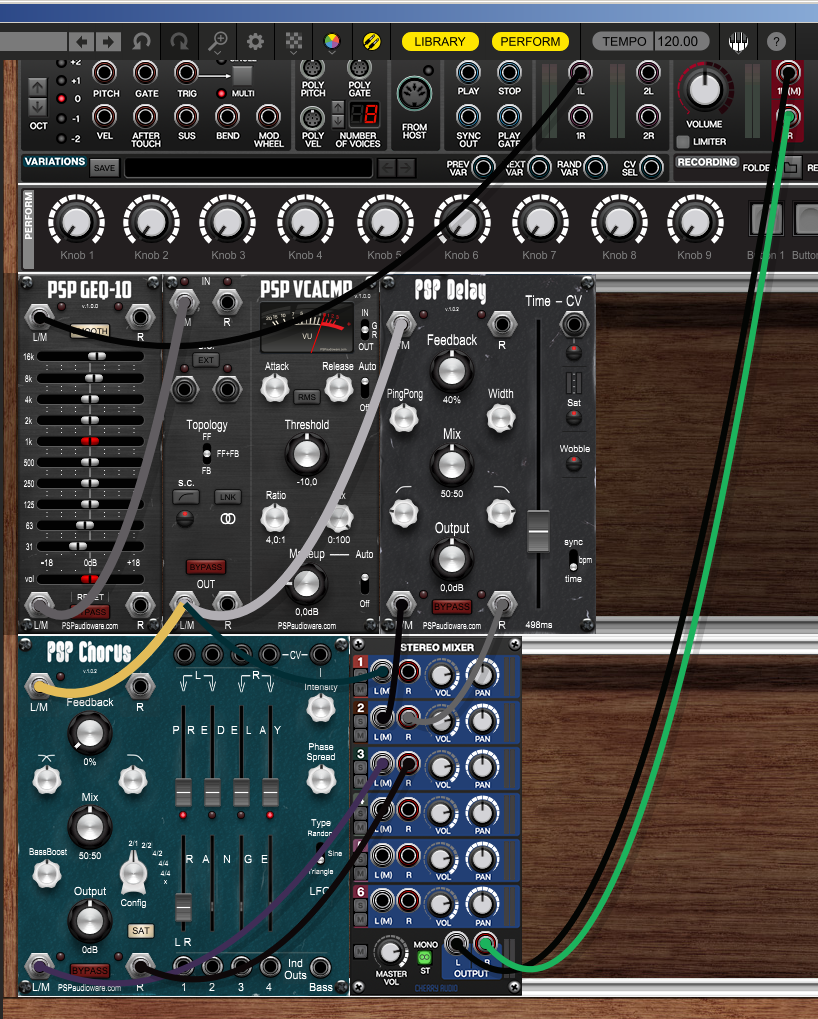
Task: Shift octave down with the OCT arrow
Action: click(38, 106)
